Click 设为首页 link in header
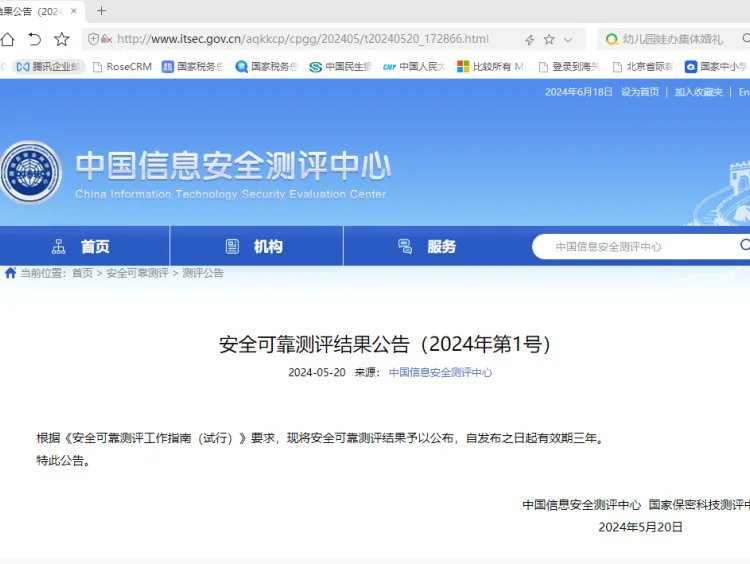 tap(640, 92)
